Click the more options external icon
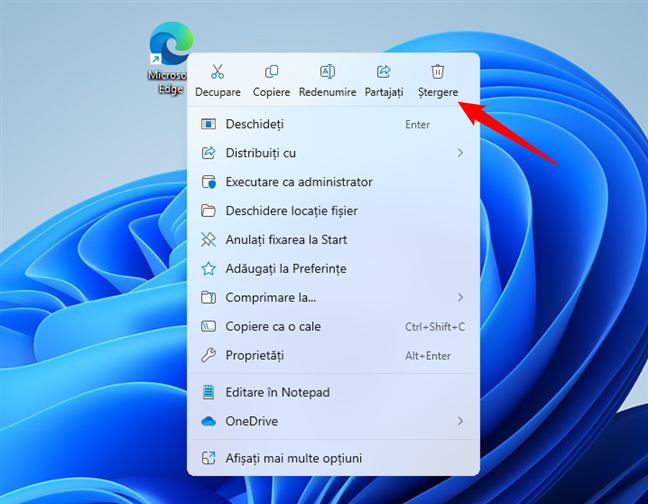 [208, 458]
